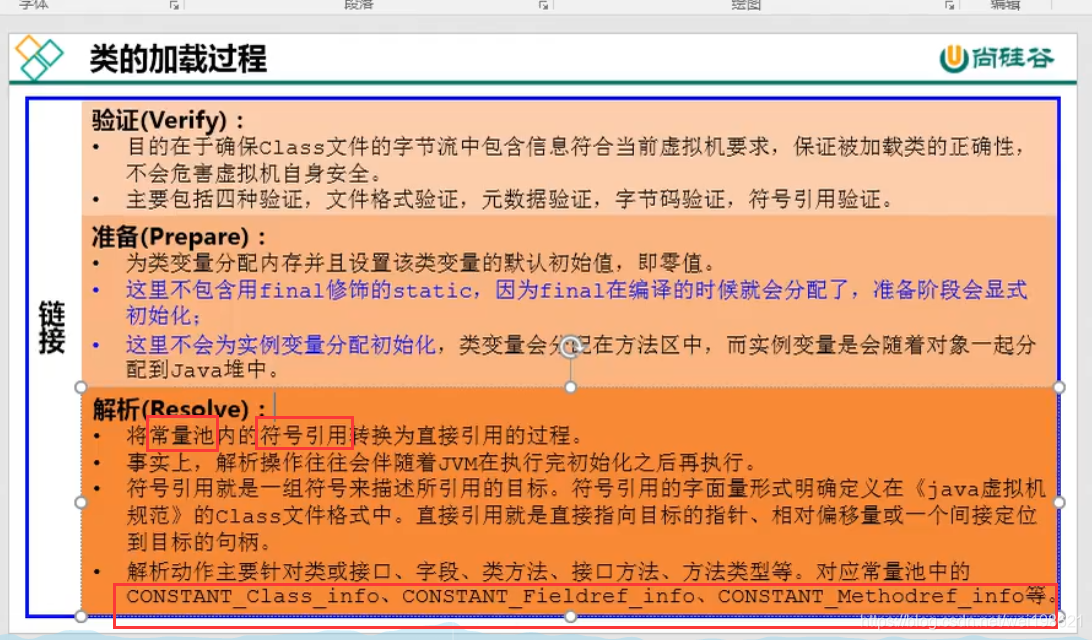Select the bottom-middle handle of the selected text box
This screenshot has width=1092, height=640.
570,616
